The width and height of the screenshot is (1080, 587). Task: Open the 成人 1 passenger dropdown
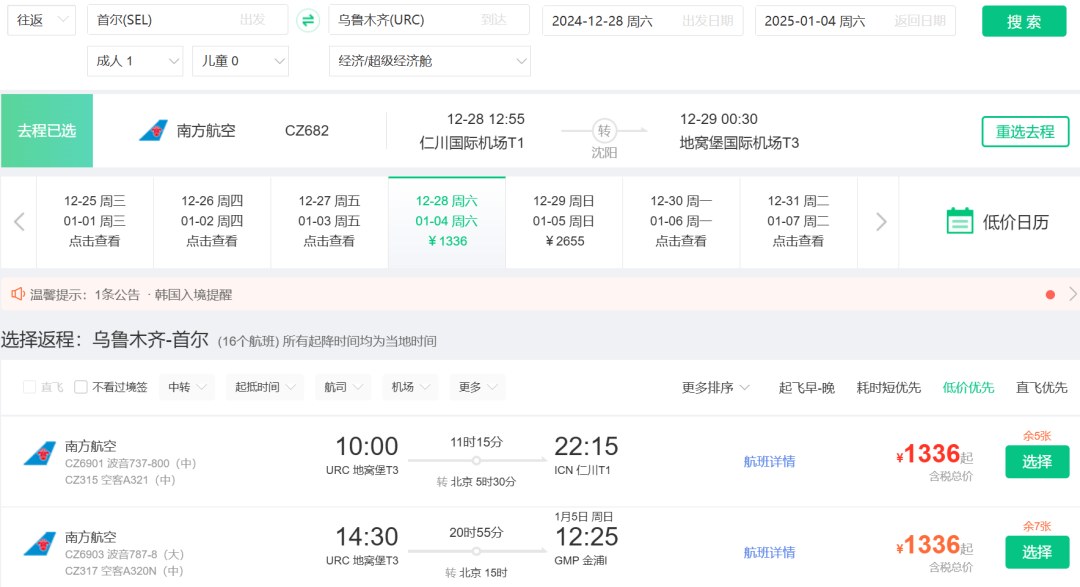(x=135, y=61)
